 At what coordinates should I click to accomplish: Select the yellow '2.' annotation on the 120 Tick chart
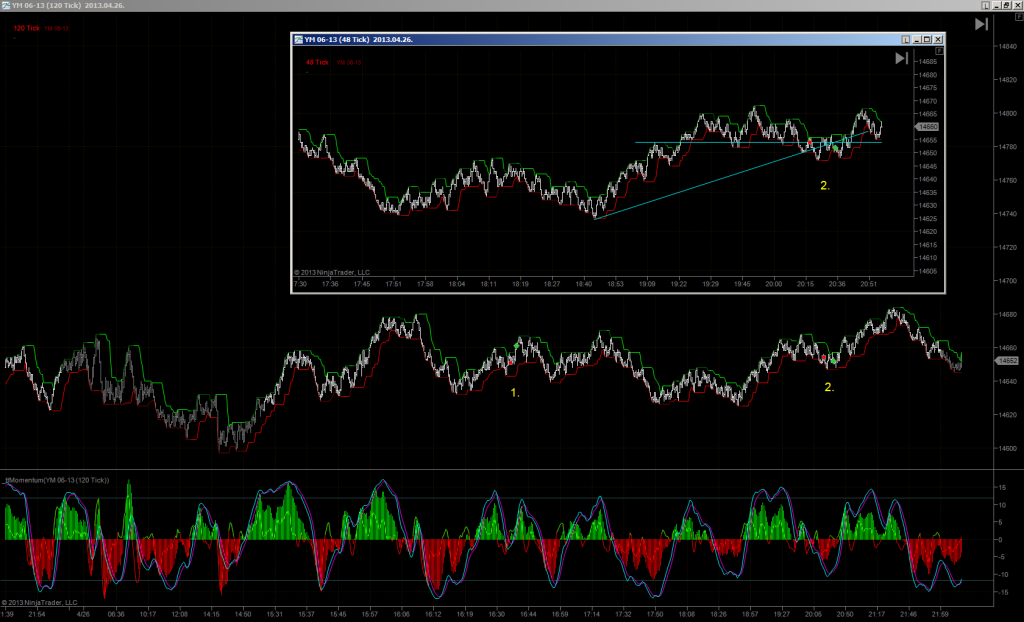coord(829,387)
